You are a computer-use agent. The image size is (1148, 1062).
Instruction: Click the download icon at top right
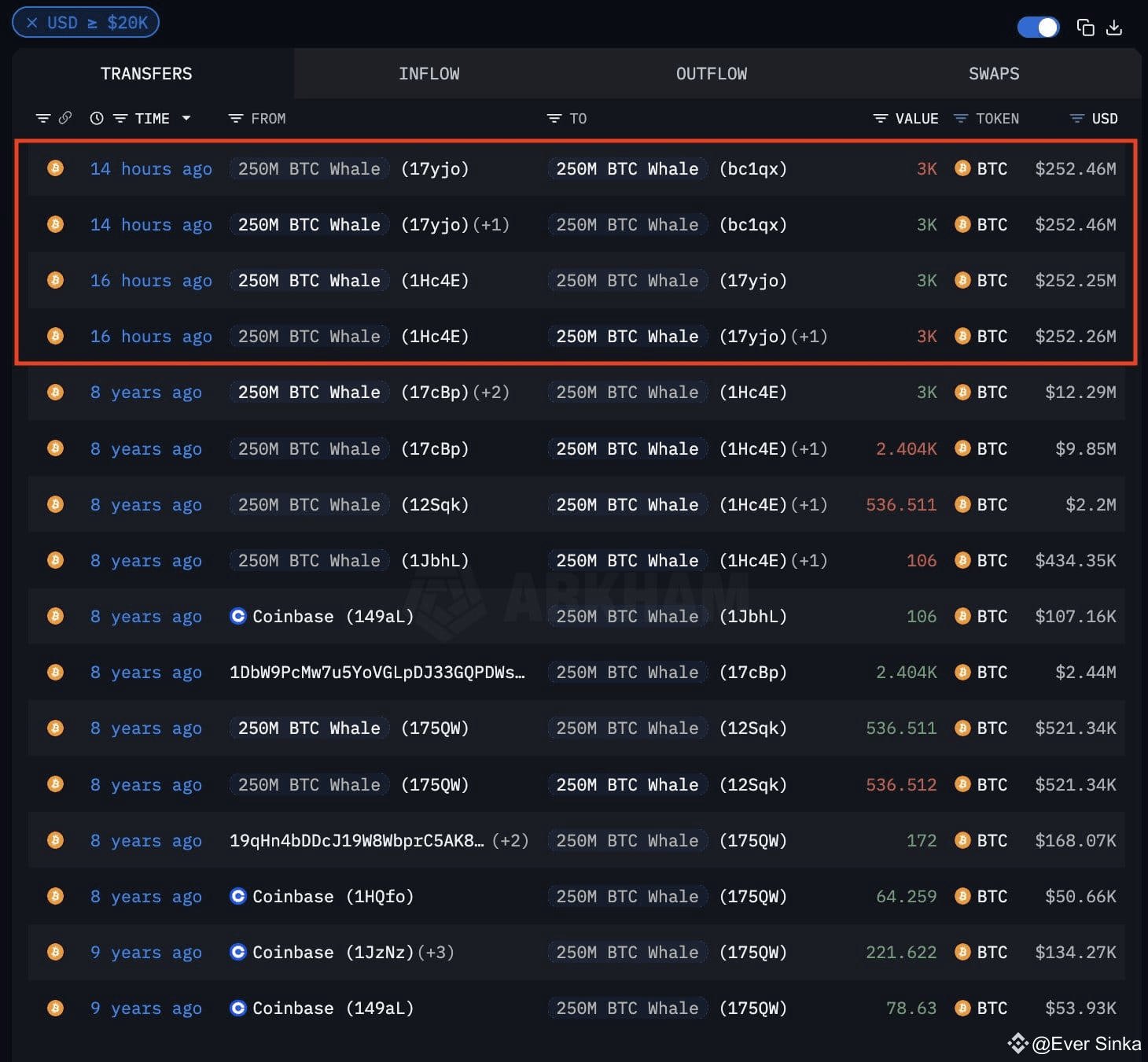coord(1115,27)
